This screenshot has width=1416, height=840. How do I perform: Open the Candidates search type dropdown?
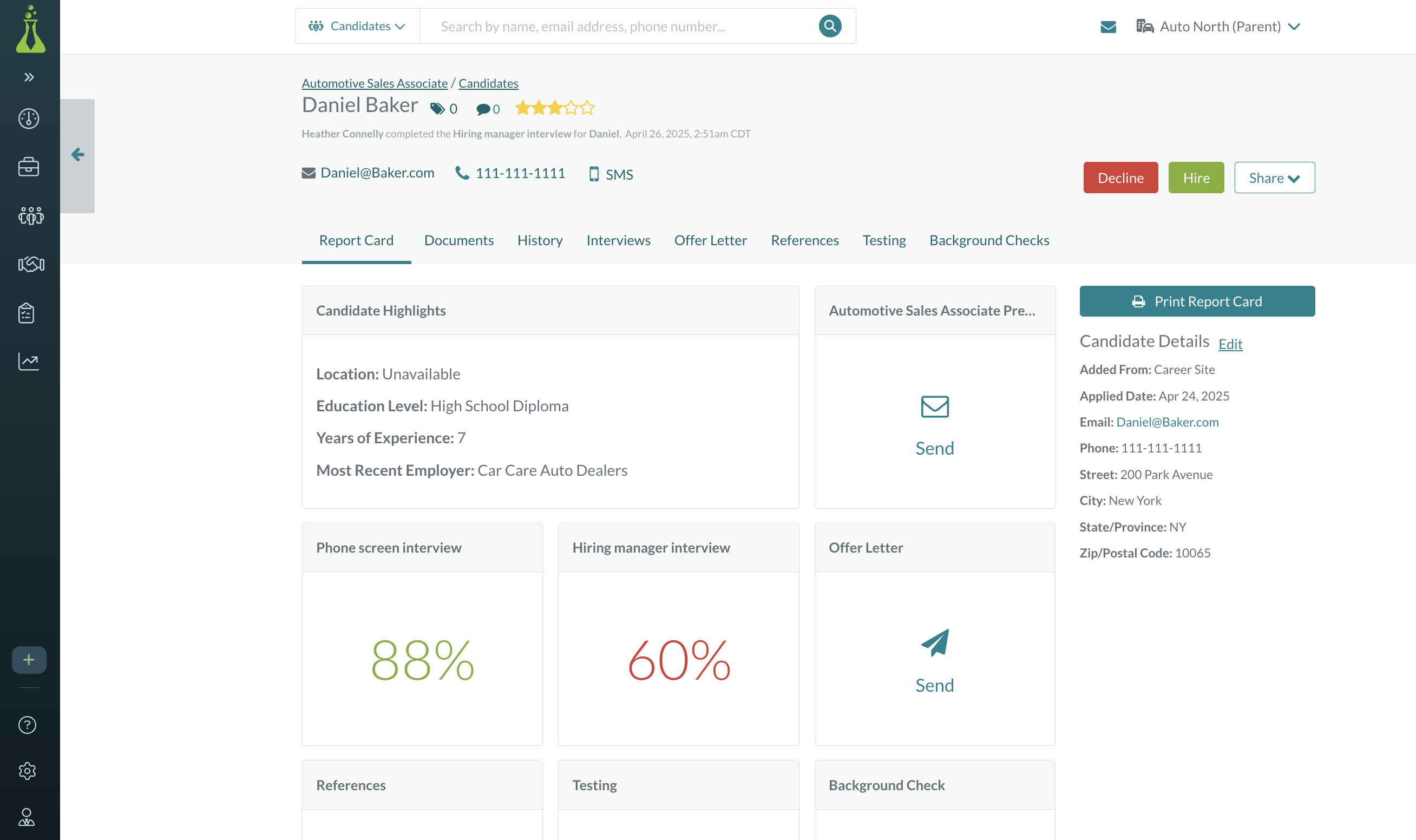pyautogui.click(x=357, y=27)
